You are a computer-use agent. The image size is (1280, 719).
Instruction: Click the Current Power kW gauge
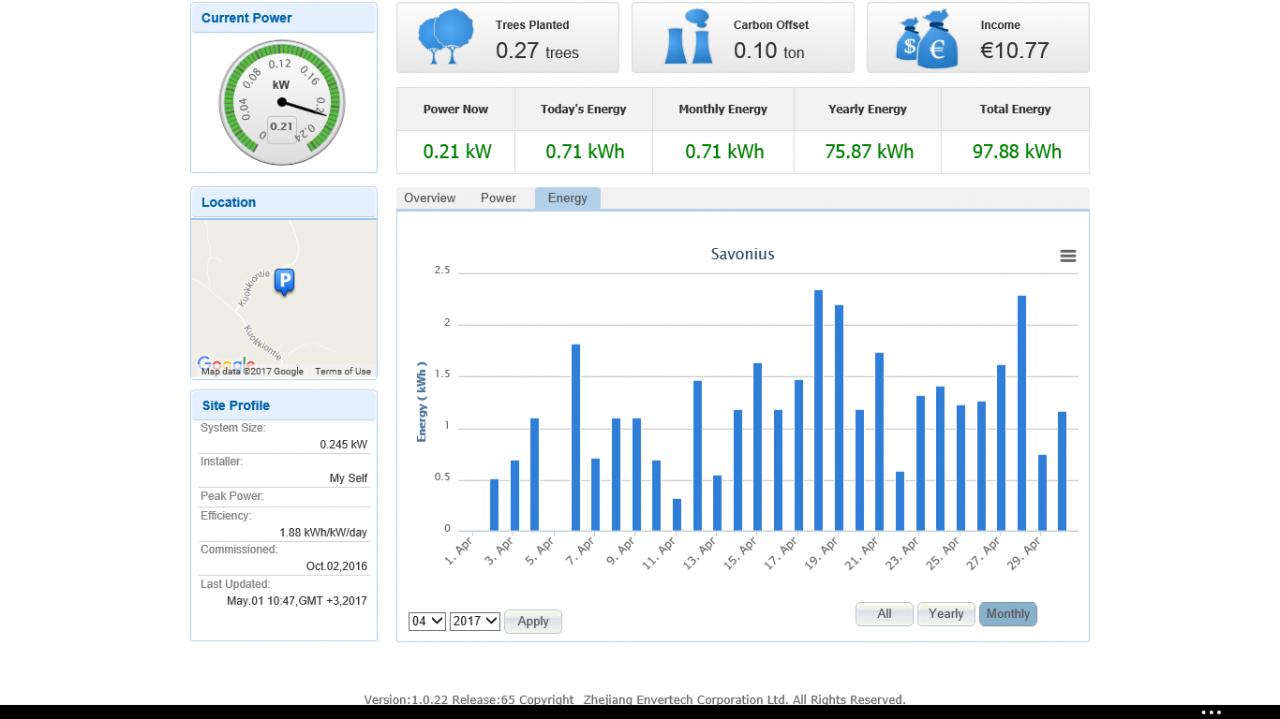point(282,102)
